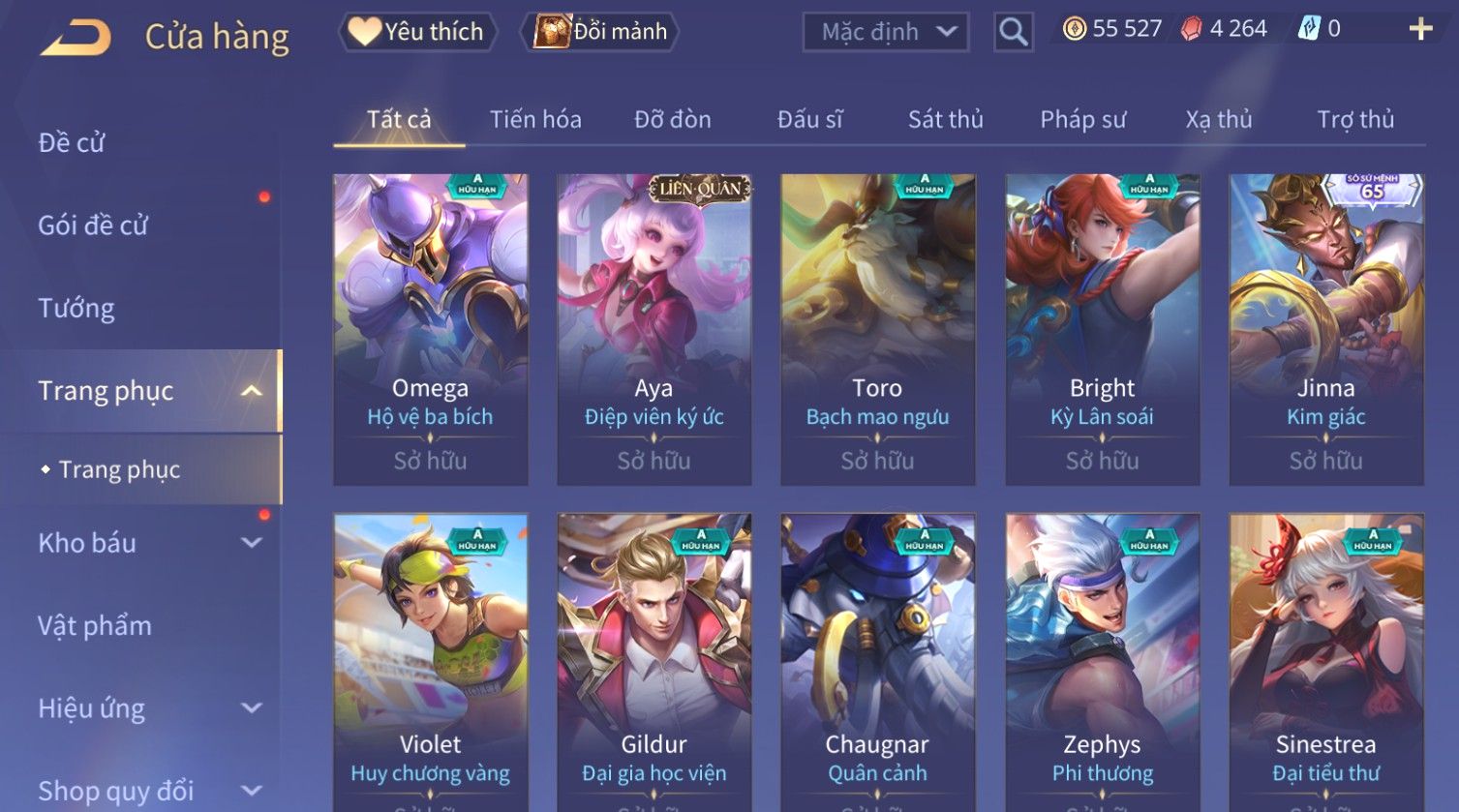This screenshot has width=1459, height=812.
Task: Click the back arrow icon
Action: point(76,38)
